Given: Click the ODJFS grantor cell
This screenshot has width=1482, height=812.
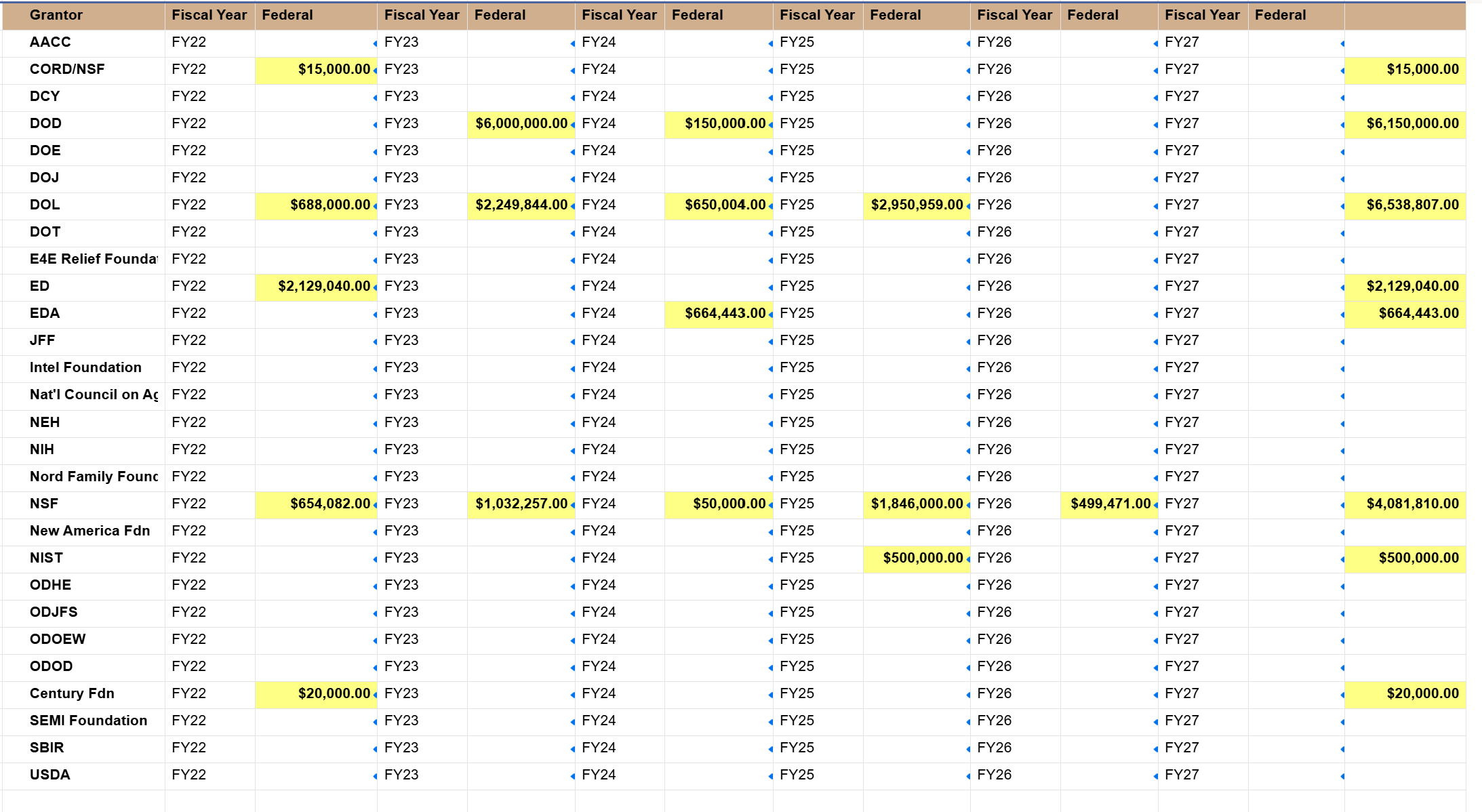Looking at the screenshot, I should click(83, 613).
